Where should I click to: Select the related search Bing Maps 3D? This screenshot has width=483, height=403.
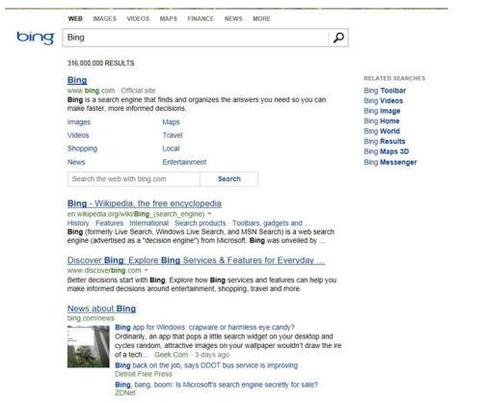point(386,152)
